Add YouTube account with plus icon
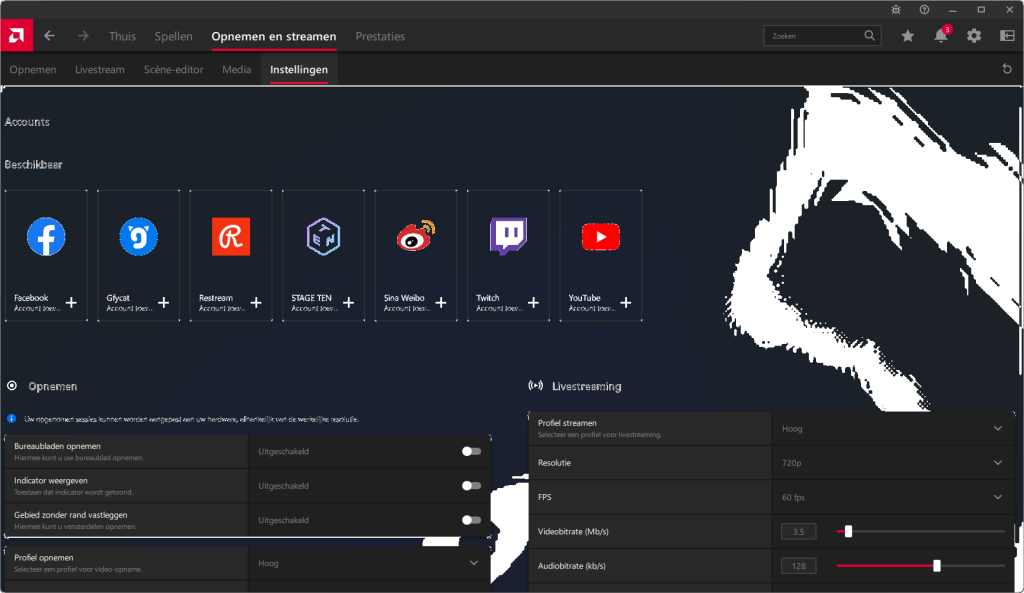 626,302
